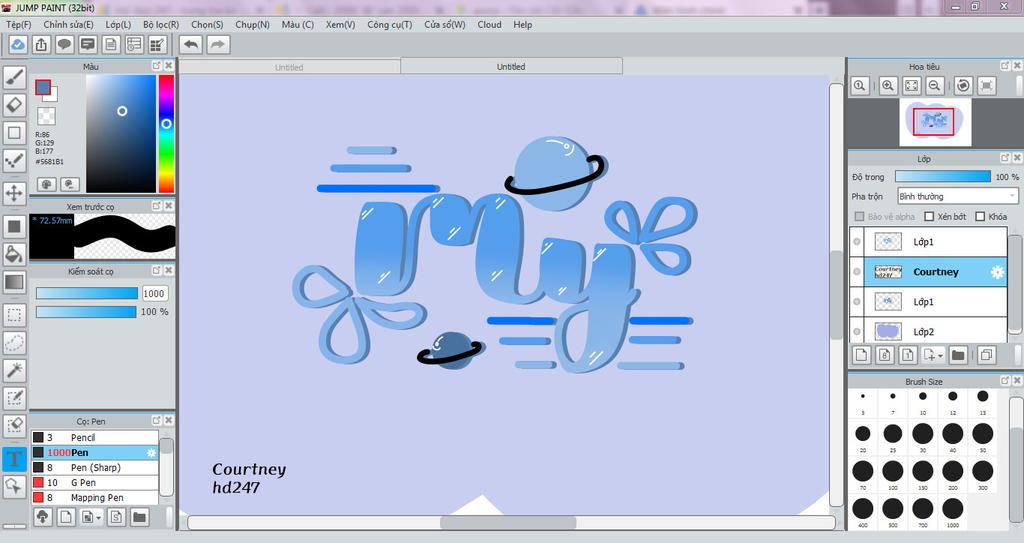Select the Move tool

14,193
